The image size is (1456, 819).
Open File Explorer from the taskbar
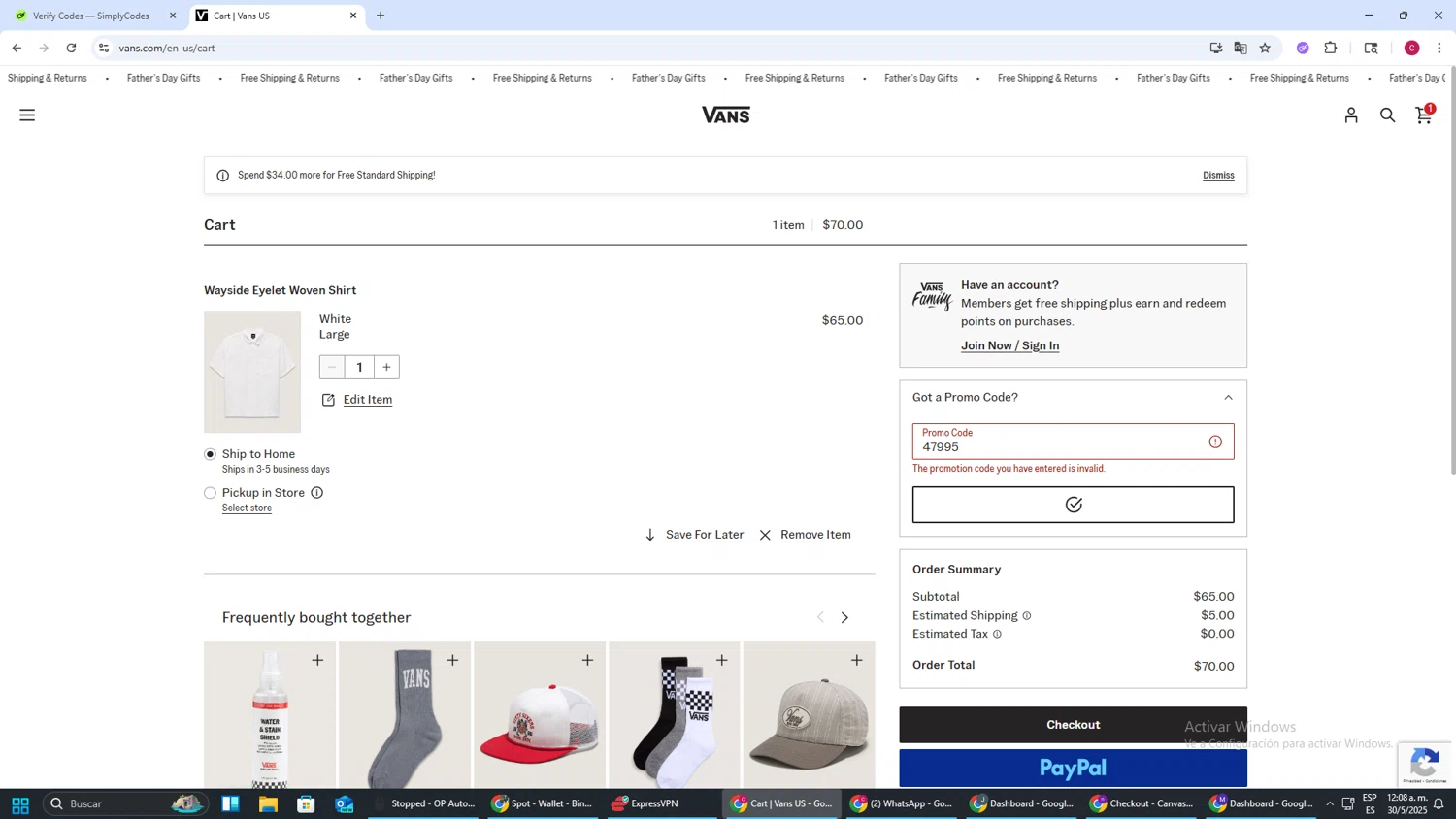(268, 804)
